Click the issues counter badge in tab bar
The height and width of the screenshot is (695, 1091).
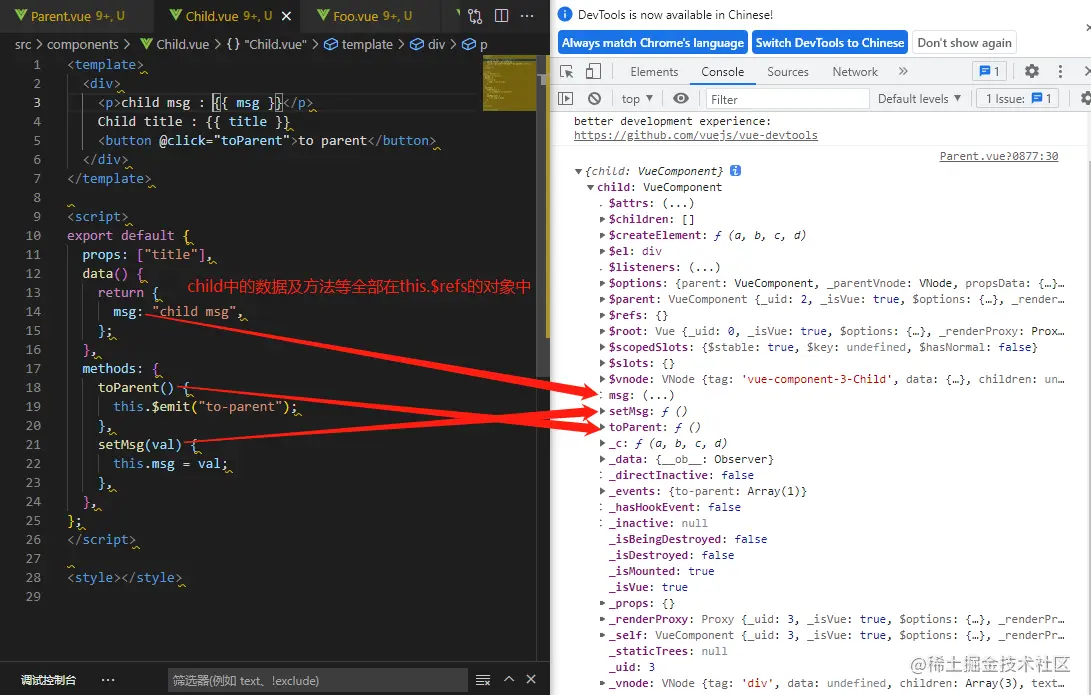point(989,71)
